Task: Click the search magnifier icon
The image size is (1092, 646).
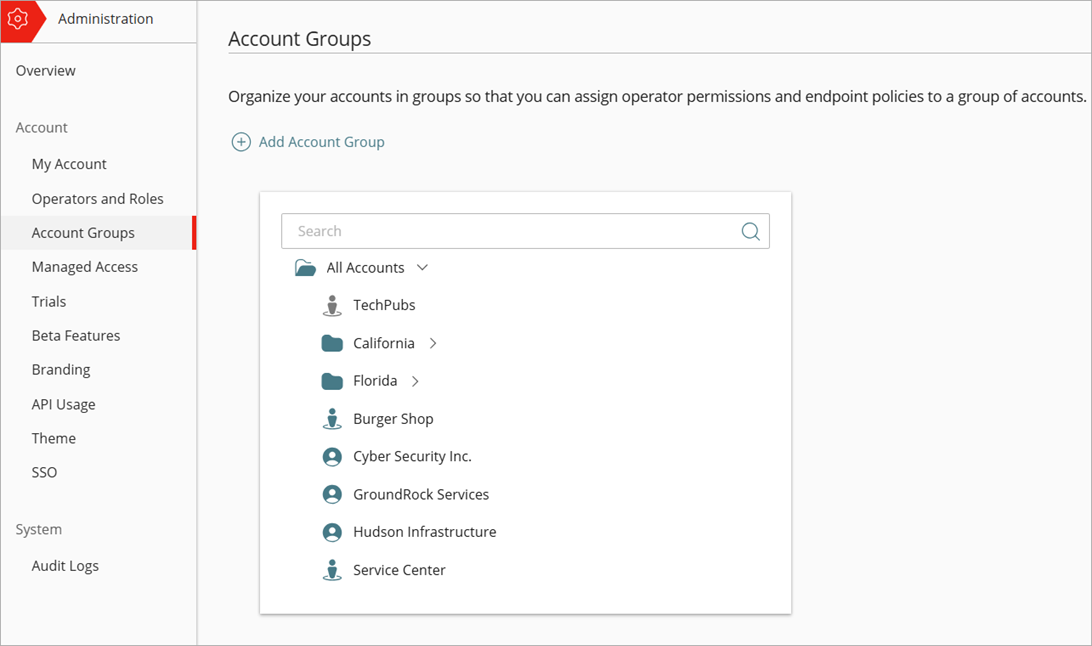Action: [750, 231]
